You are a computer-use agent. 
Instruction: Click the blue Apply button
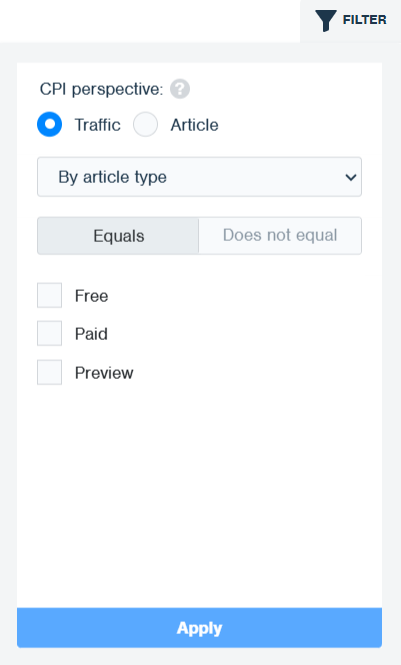pyautogui.click(x=199, y=628)
